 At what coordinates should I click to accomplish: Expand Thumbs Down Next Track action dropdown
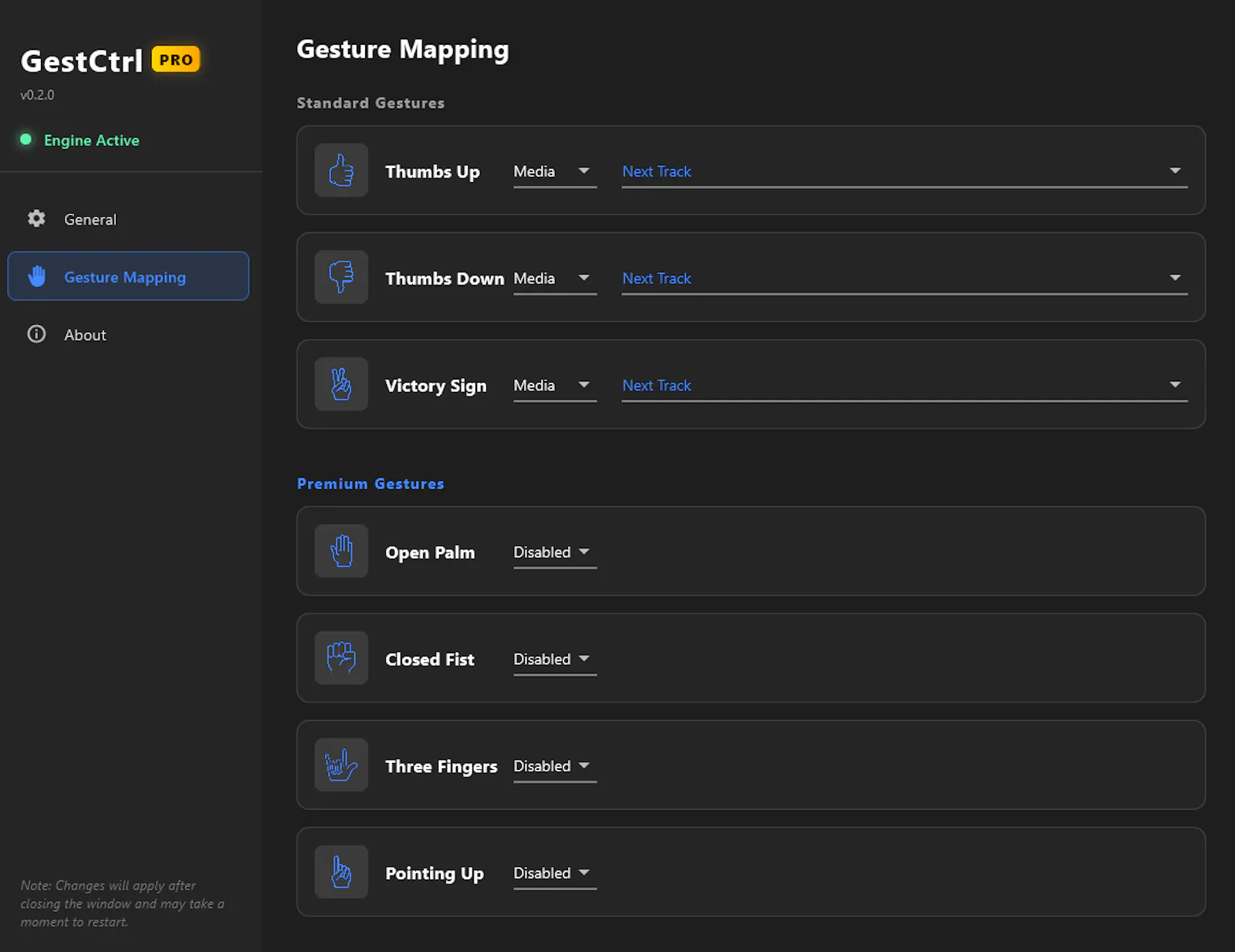point(905,279)
